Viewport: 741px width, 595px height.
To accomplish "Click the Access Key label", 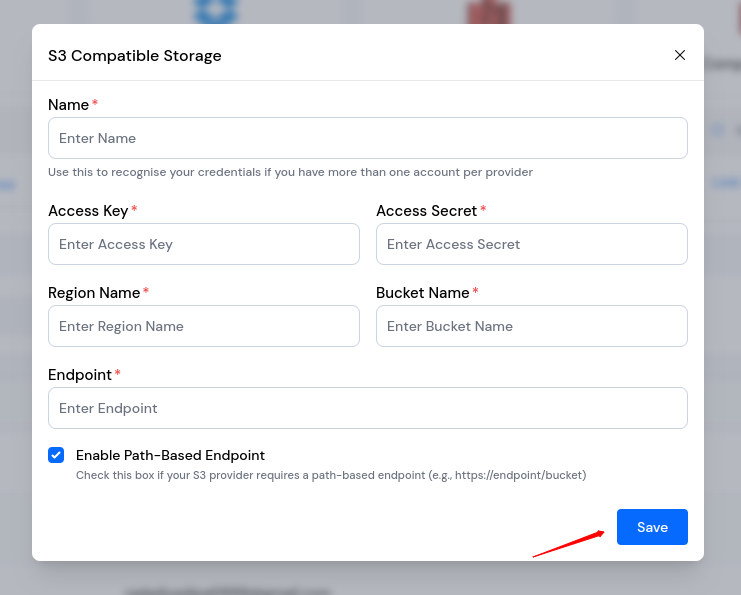I will coord(88,211).
